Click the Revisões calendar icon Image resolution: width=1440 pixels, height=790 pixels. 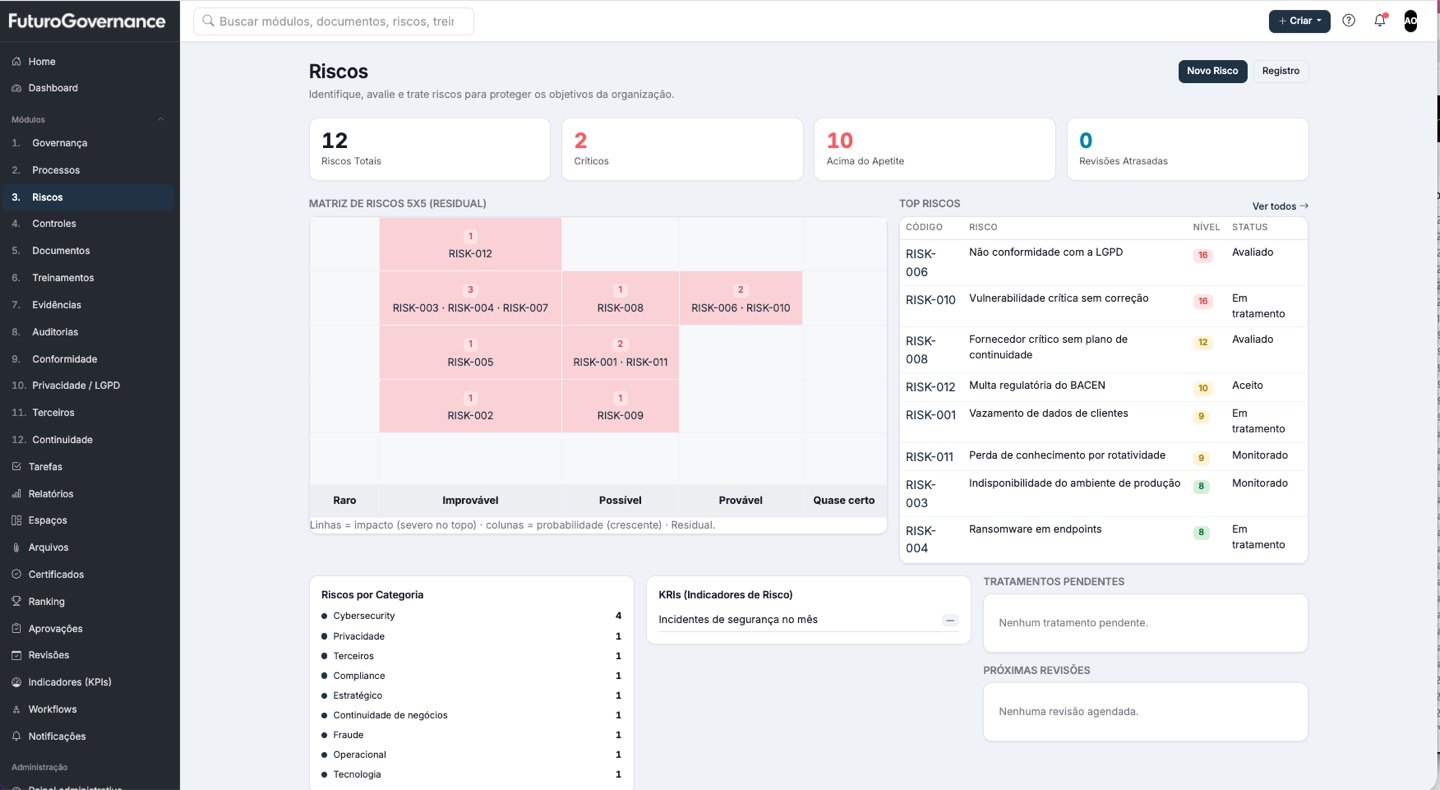click(x=16, y=656)
